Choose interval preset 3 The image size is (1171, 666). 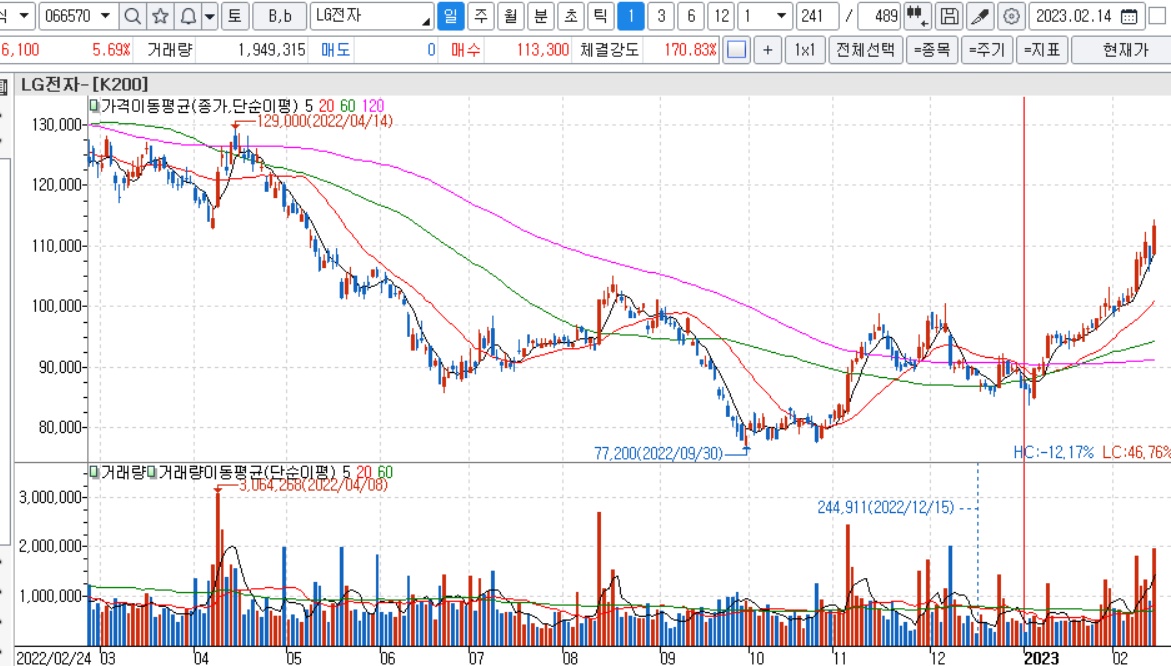pos(661,16)
